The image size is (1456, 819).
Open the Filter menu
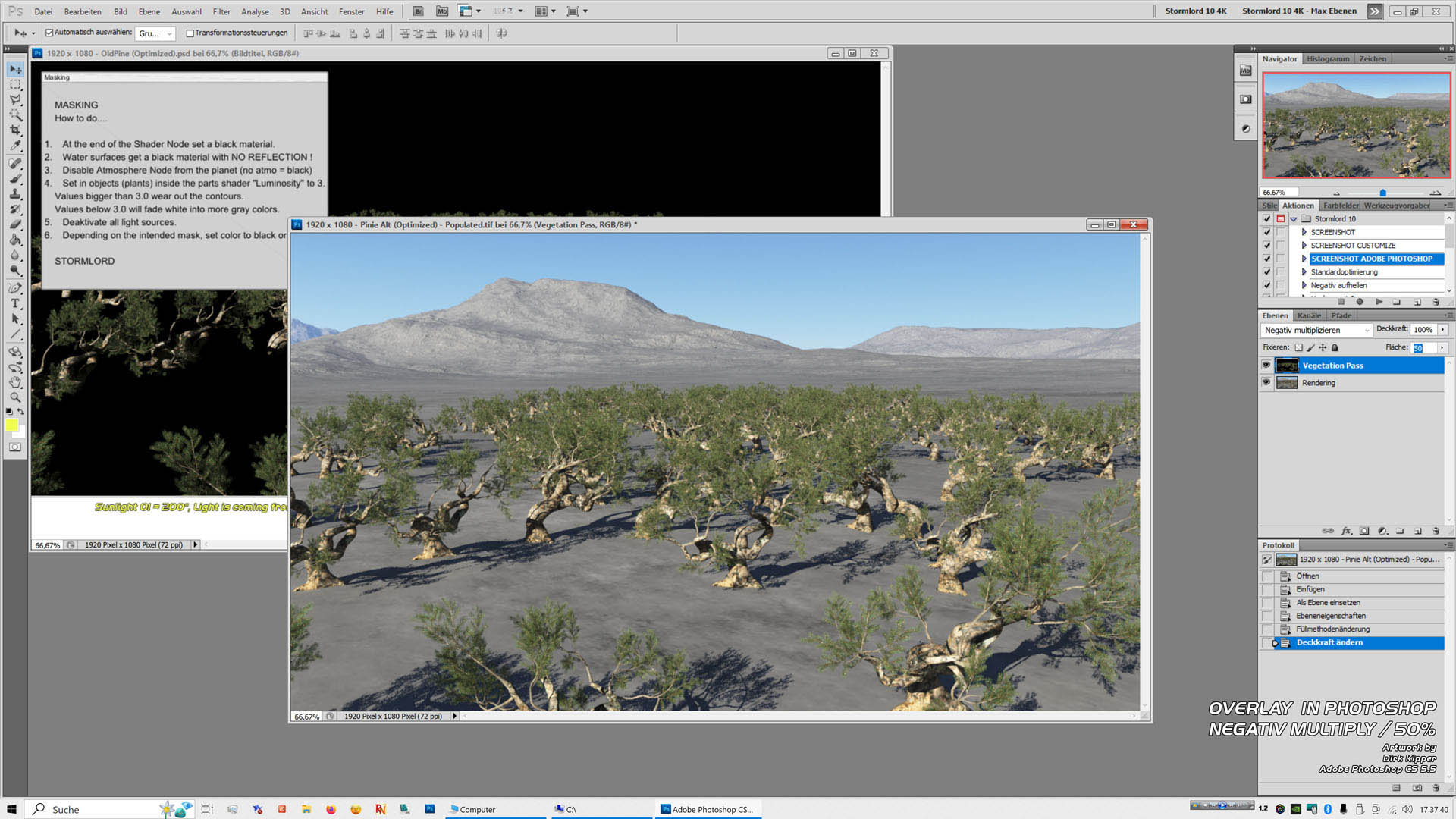[221, 11]
